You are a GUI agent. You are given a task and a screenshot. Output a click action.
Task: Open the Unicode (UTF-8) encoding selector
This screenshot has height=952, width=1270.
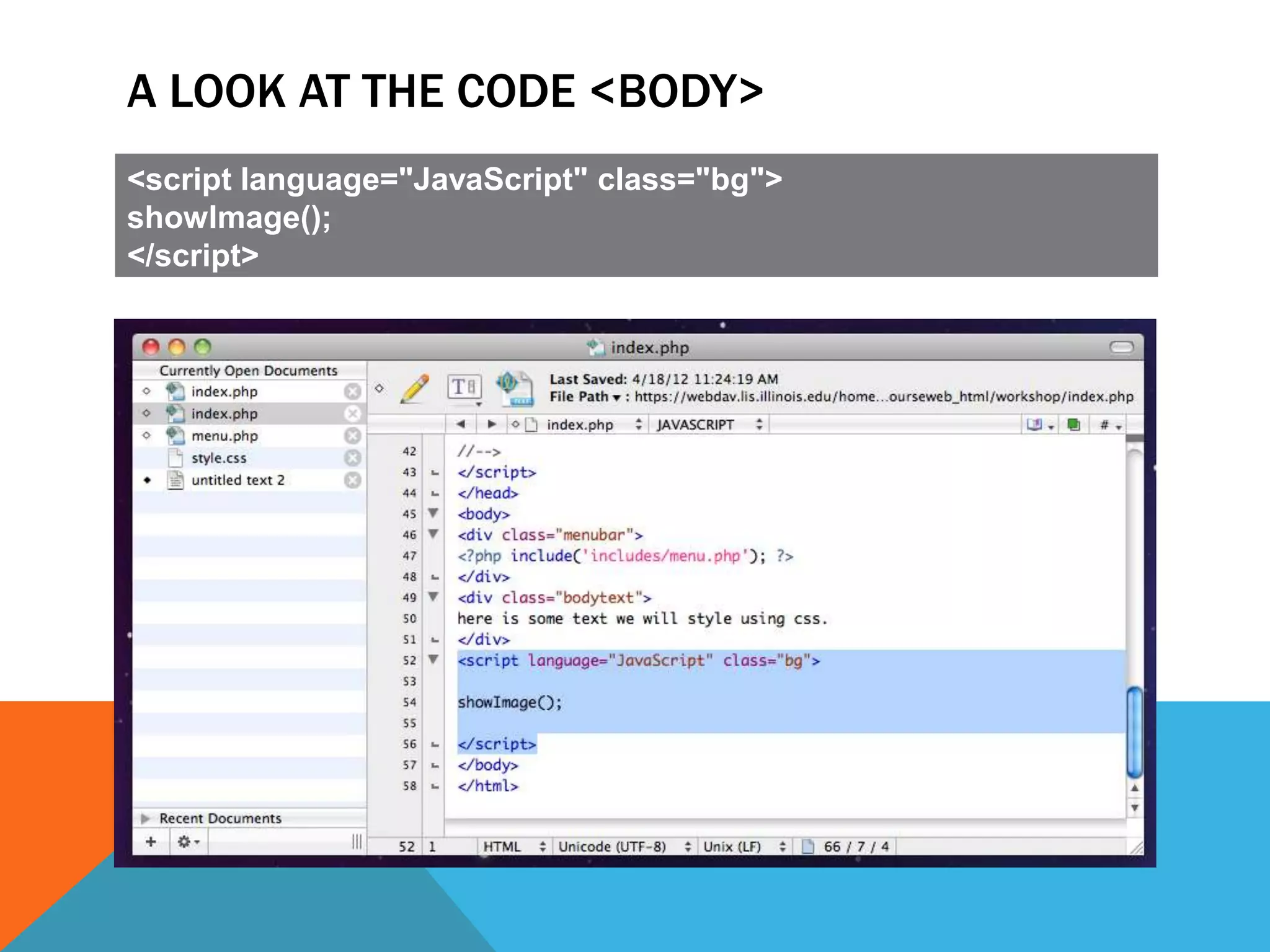click(x=624, y=847)
